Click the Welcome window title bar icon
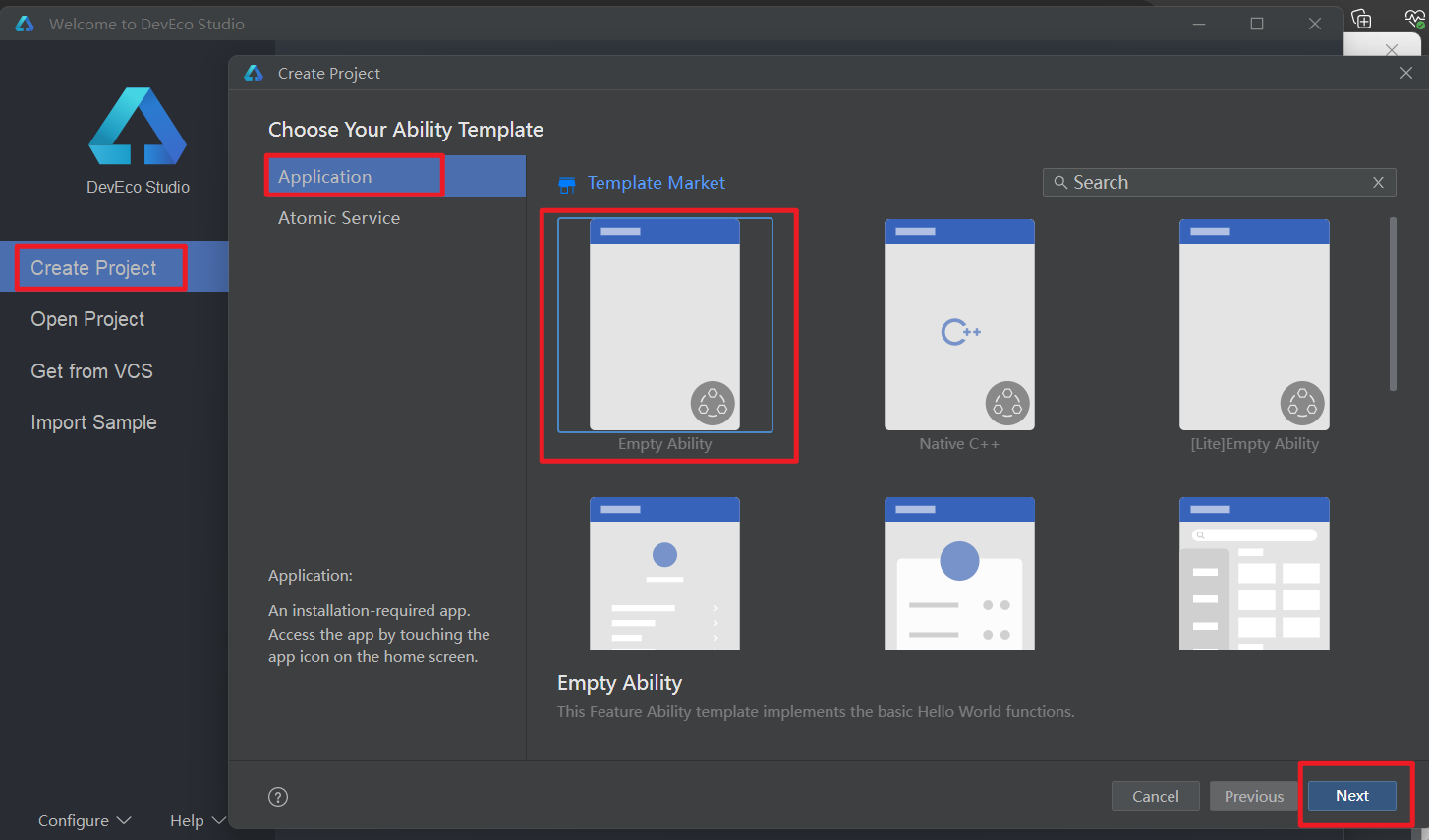Image resolution: width=1429 pixels, height=840 pixels. tap(25, 24)
